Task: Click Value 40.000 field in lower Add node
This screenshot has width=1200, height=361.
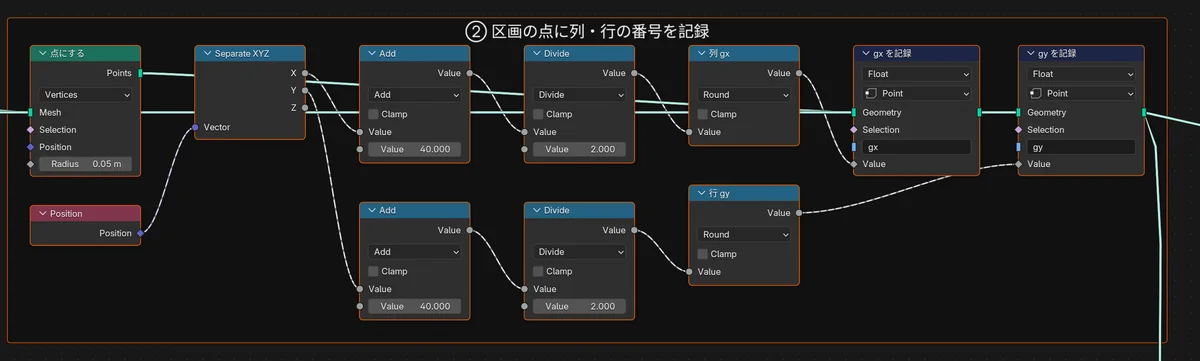Action: tap(414, 306)
